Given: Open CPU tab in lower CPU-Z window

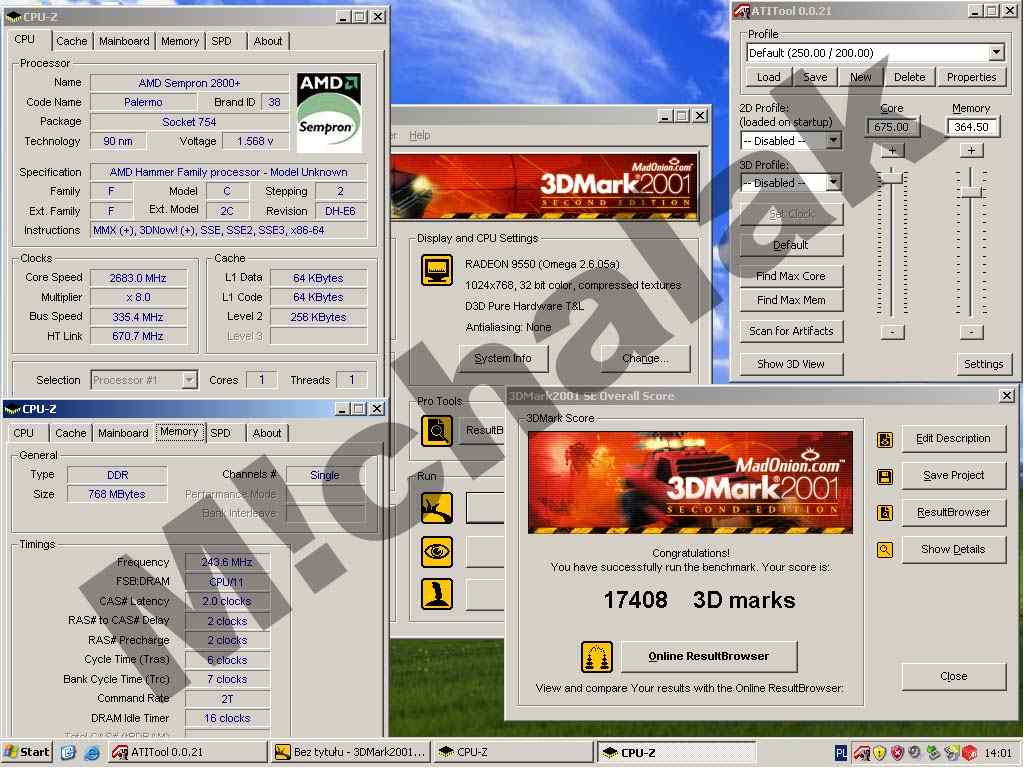Looking at the screenshot, I should (x=24, y=433).
